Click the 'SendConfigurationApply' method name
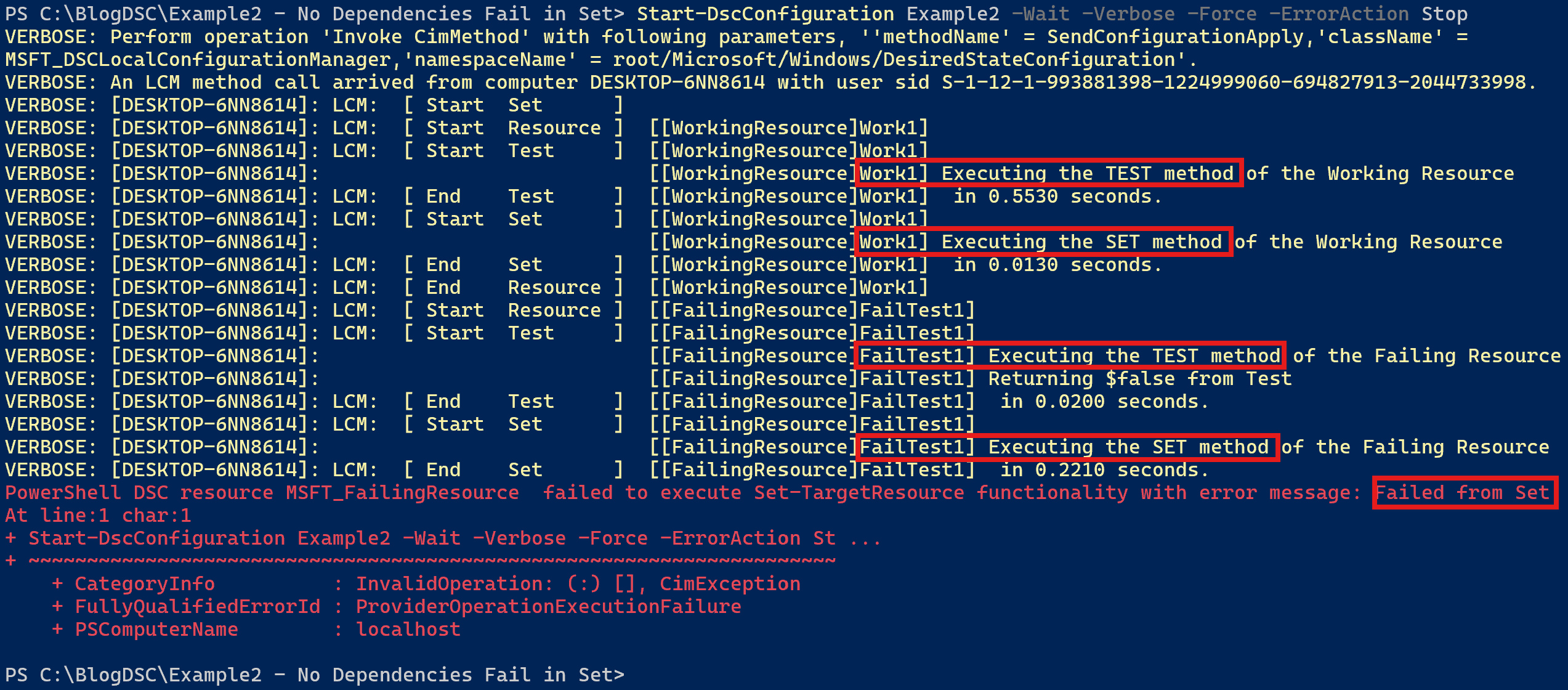 [x=1176, y=37]
